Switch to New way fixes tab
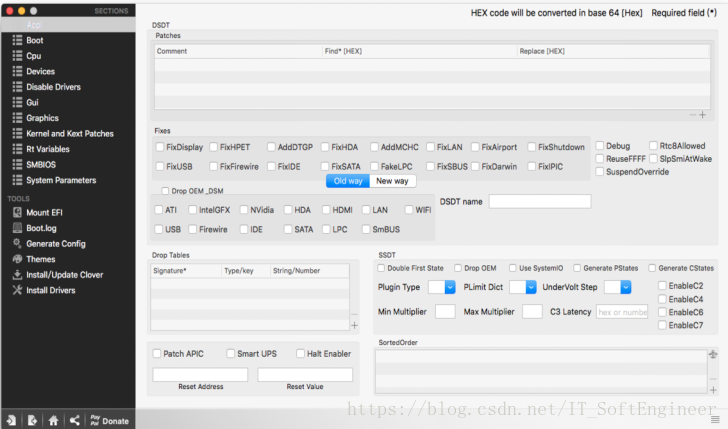728x429 pixels. tap(392, 181)
